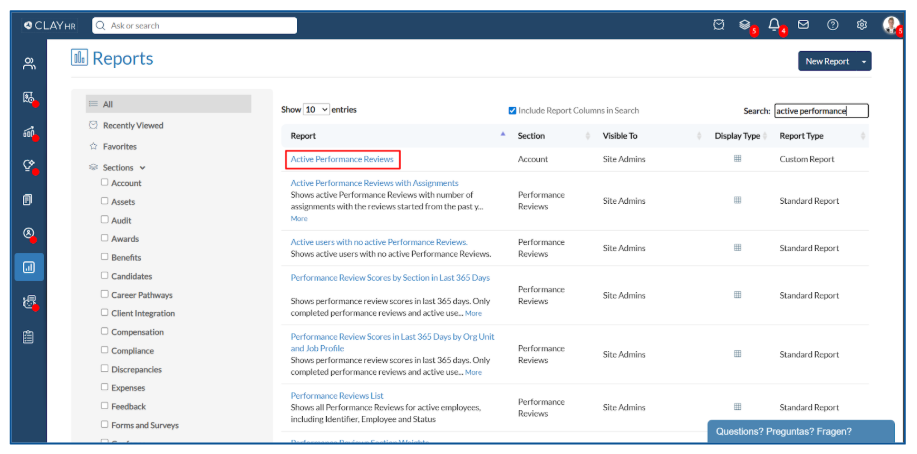Open the people sidebar icon
Screen dimensions: 917x454
point(29,64)
